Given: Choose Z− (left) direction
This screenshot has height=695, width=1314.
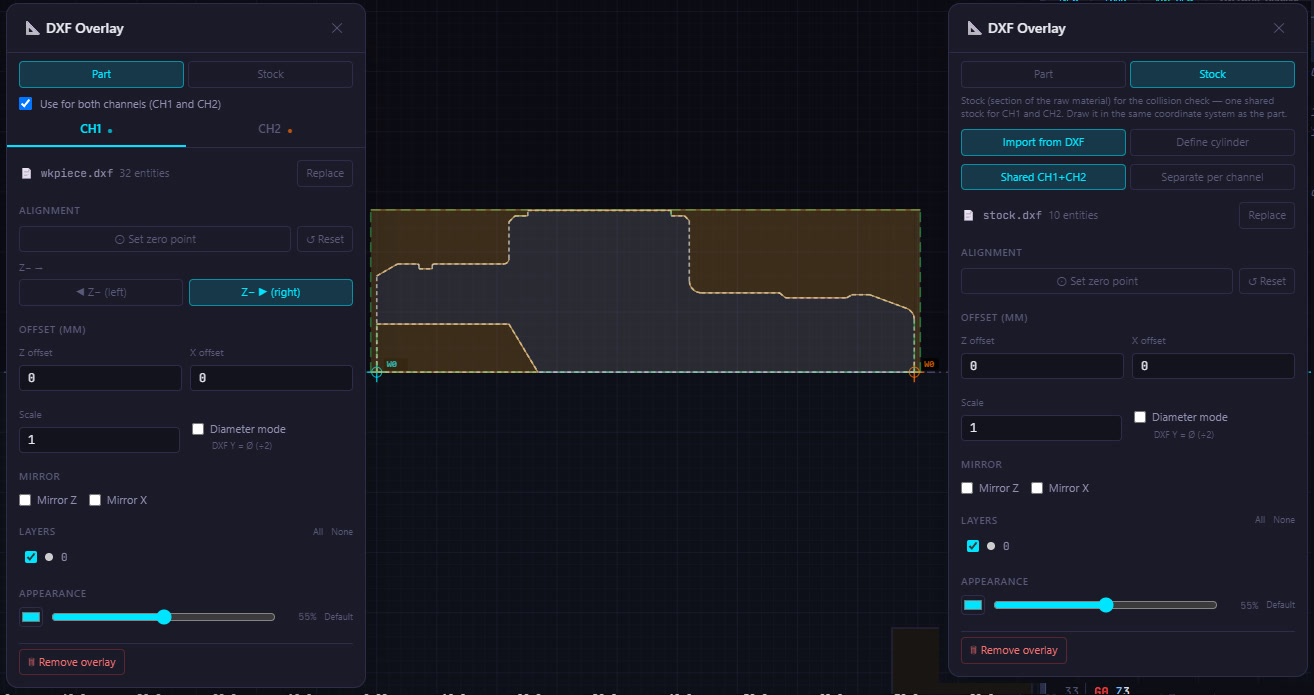Looking at the screenshot, I should click(x=101, y=292).
